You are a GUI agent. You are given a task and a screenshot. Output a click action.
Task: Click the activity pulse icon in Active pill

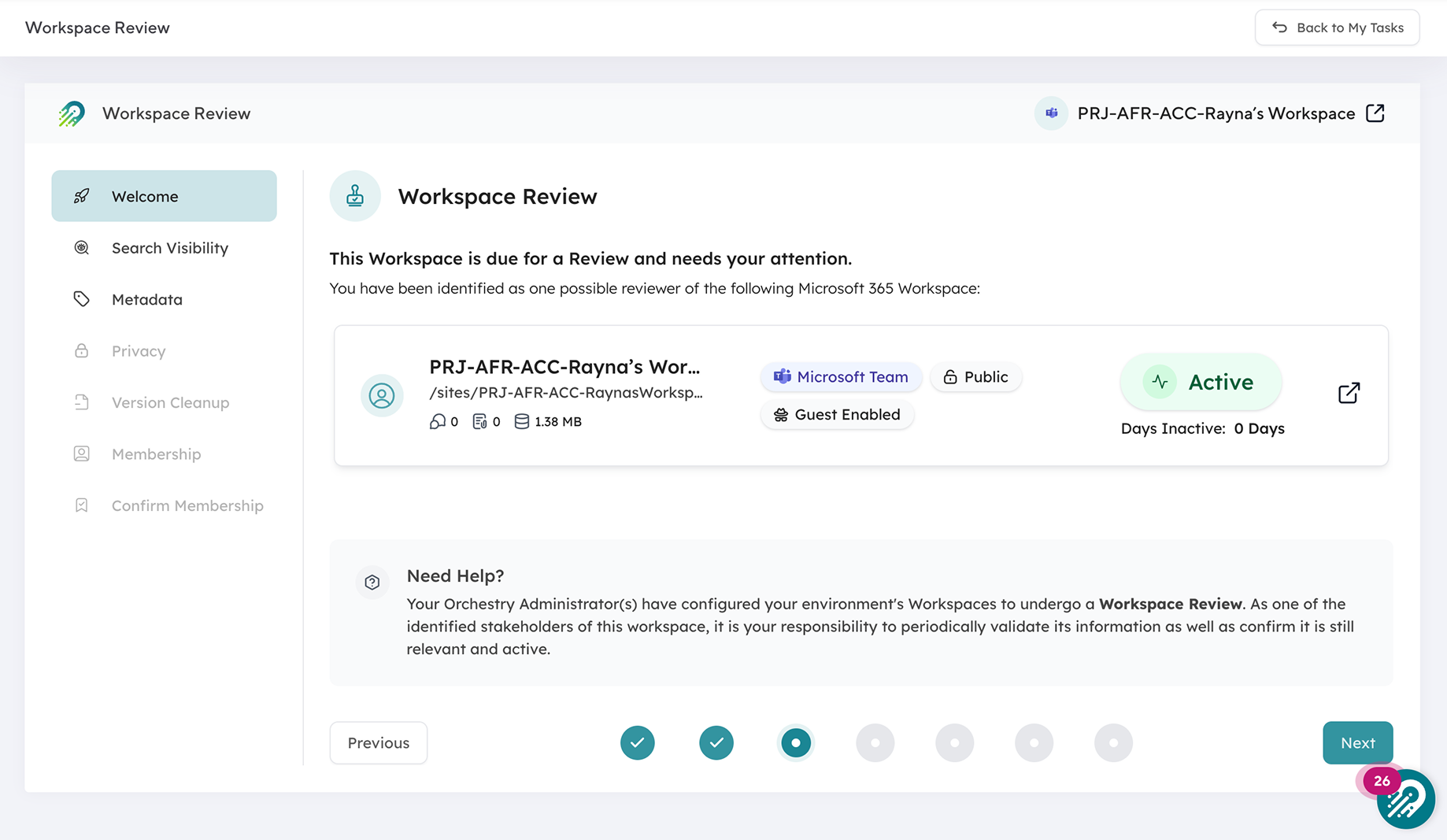1160,382
